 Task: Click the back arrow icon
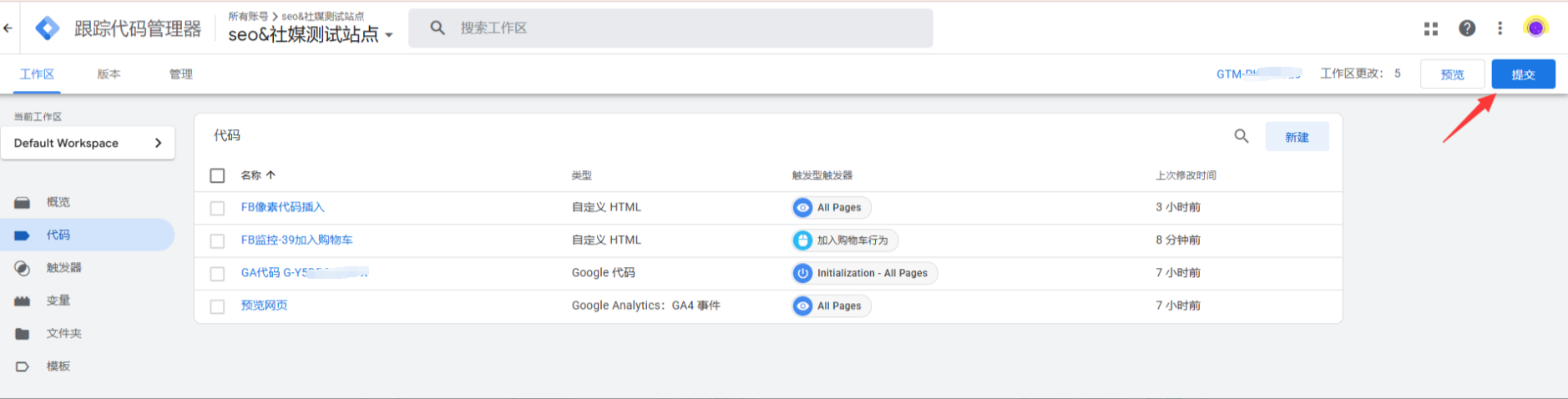click(x=8, y=28)
